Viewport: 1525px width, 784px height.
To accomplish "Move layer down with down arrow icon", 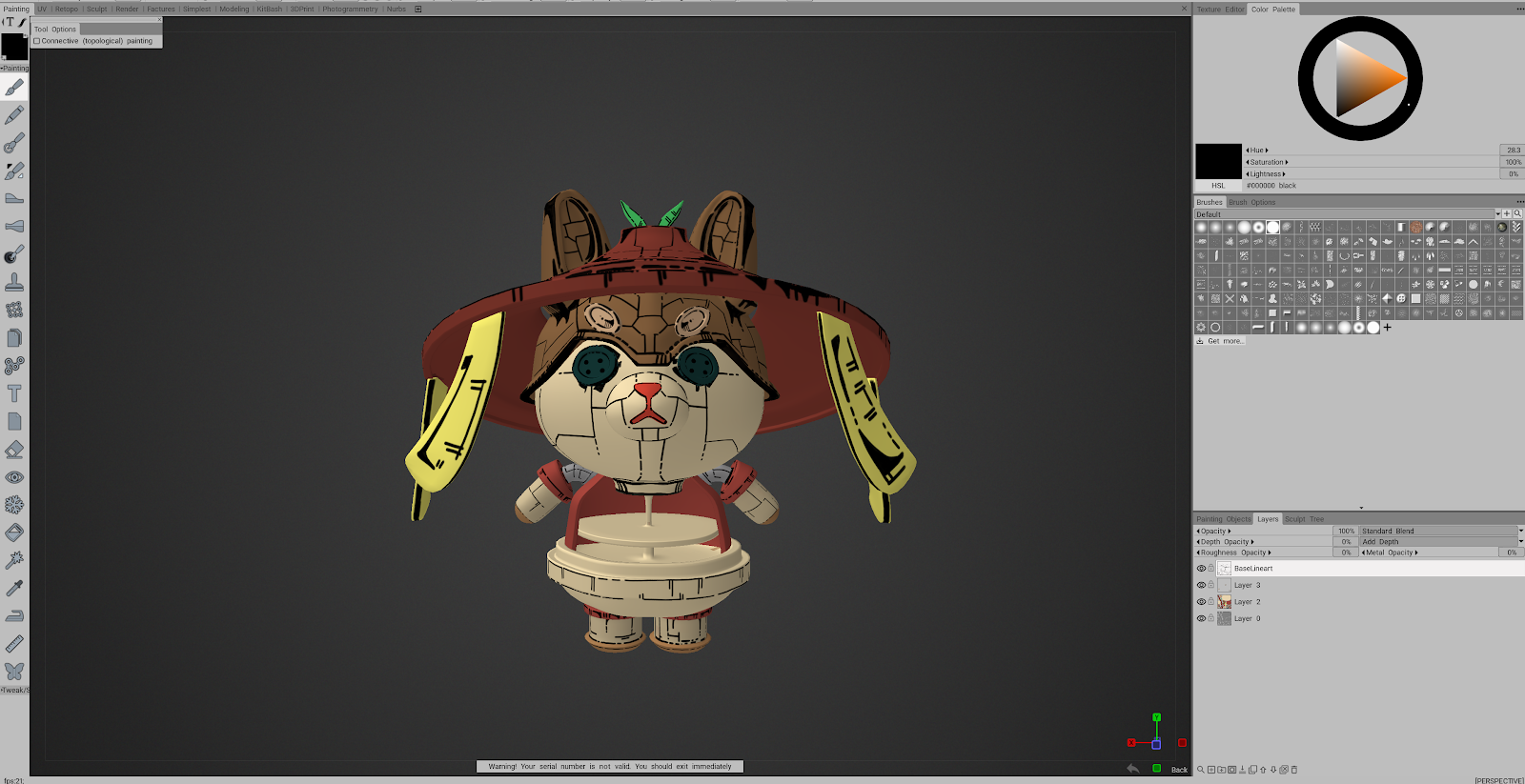I will 1273,770.
